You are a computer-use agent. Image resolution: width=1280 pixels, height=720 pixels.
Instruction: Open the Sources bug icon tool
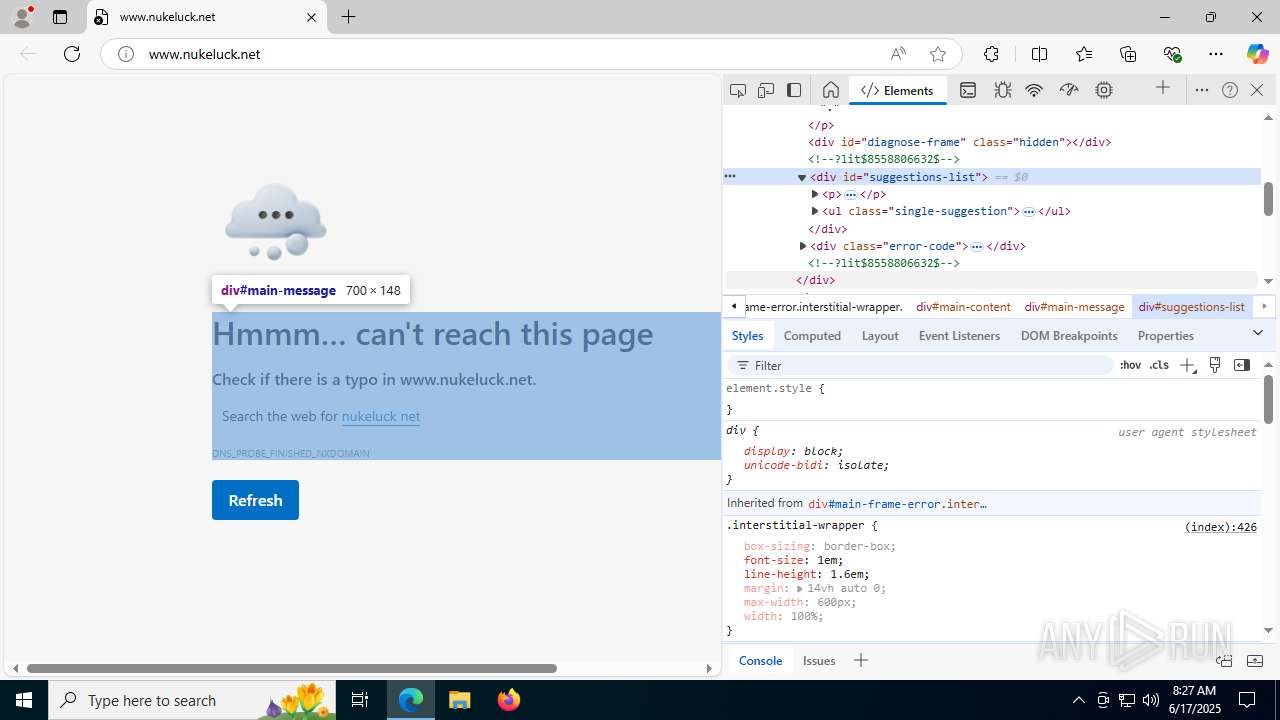1002,90
